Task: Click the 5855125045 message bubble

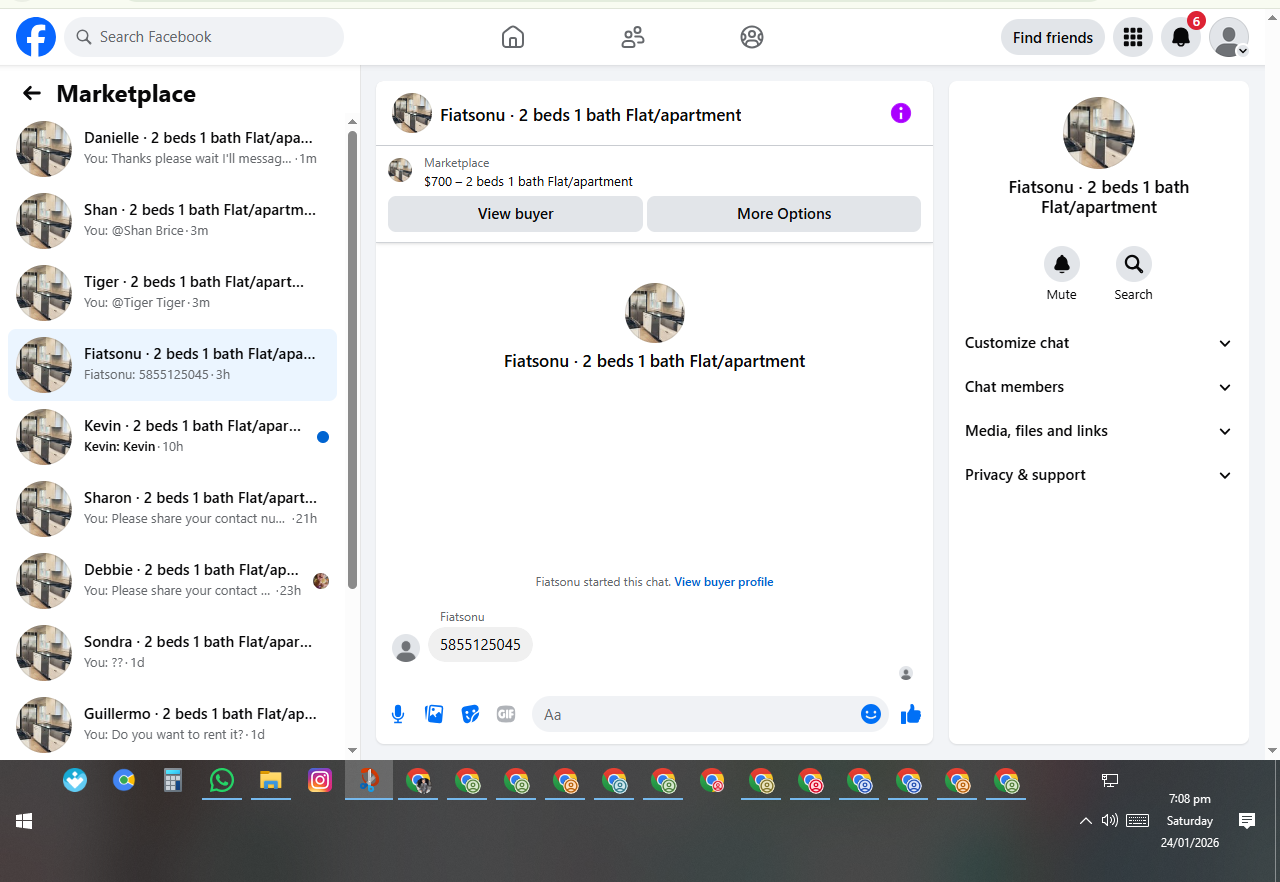Action: click(480, 645)
